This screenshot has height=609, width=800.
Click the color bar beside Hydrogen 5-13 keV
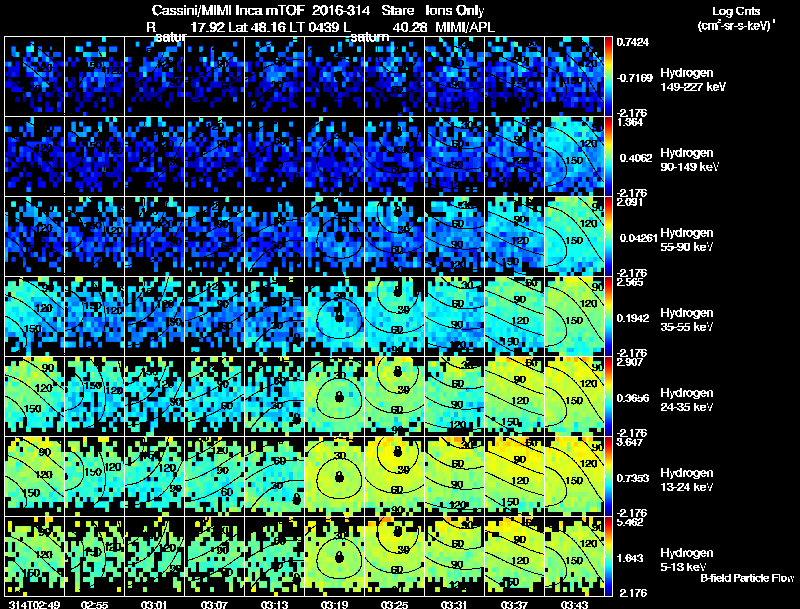tap(608, 557)
